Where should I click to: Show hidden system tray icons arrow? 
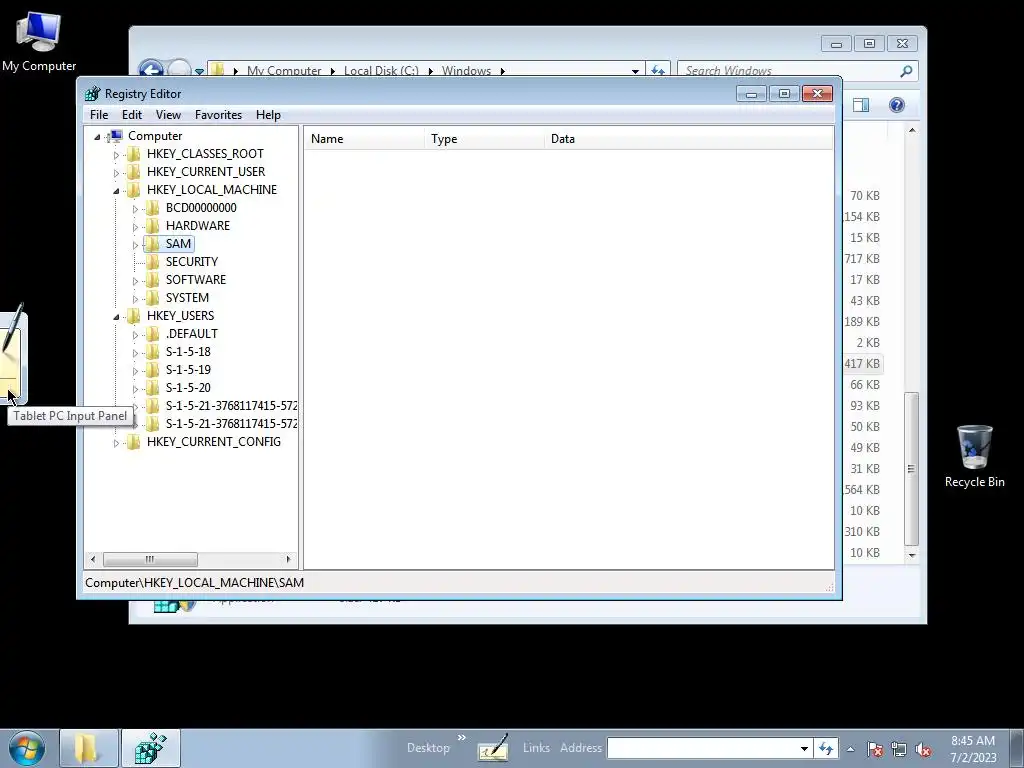850,749
